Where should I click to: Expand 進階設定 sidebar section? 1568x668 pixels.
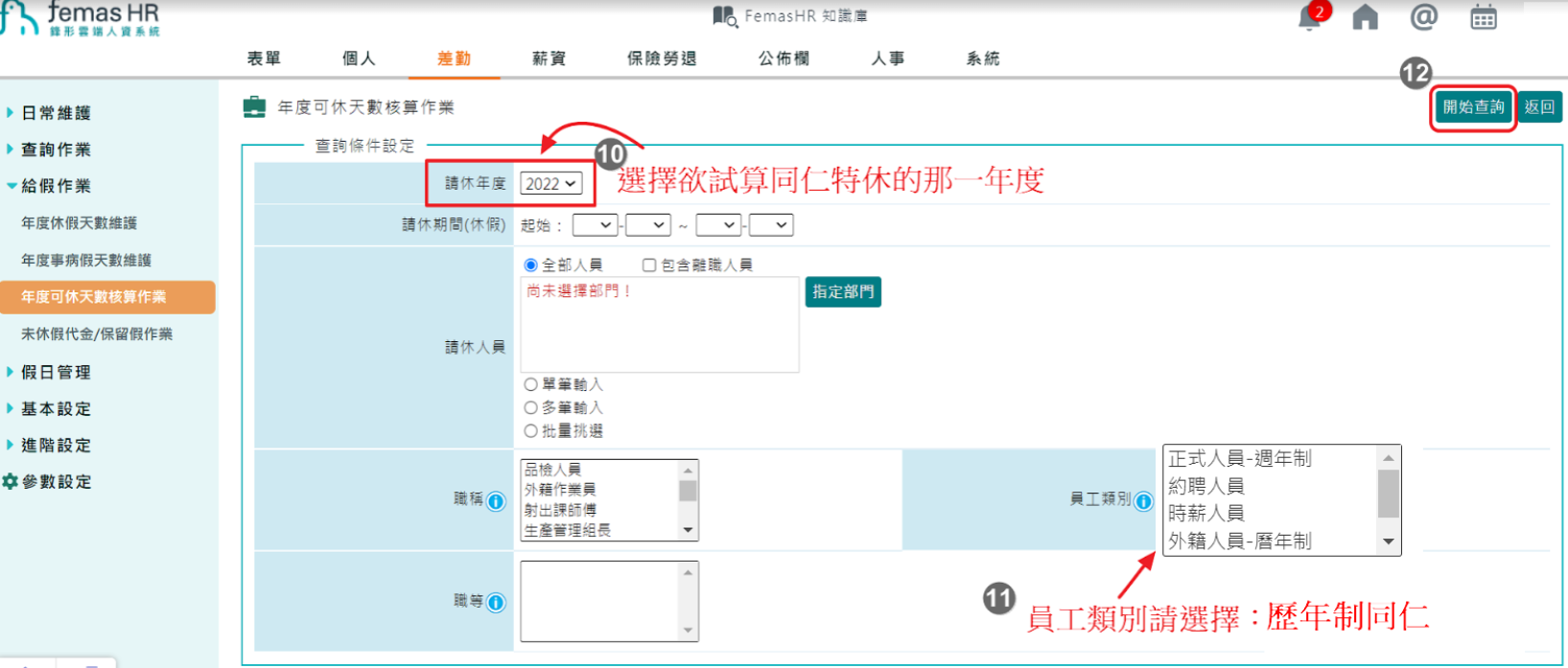click(56, 445)
